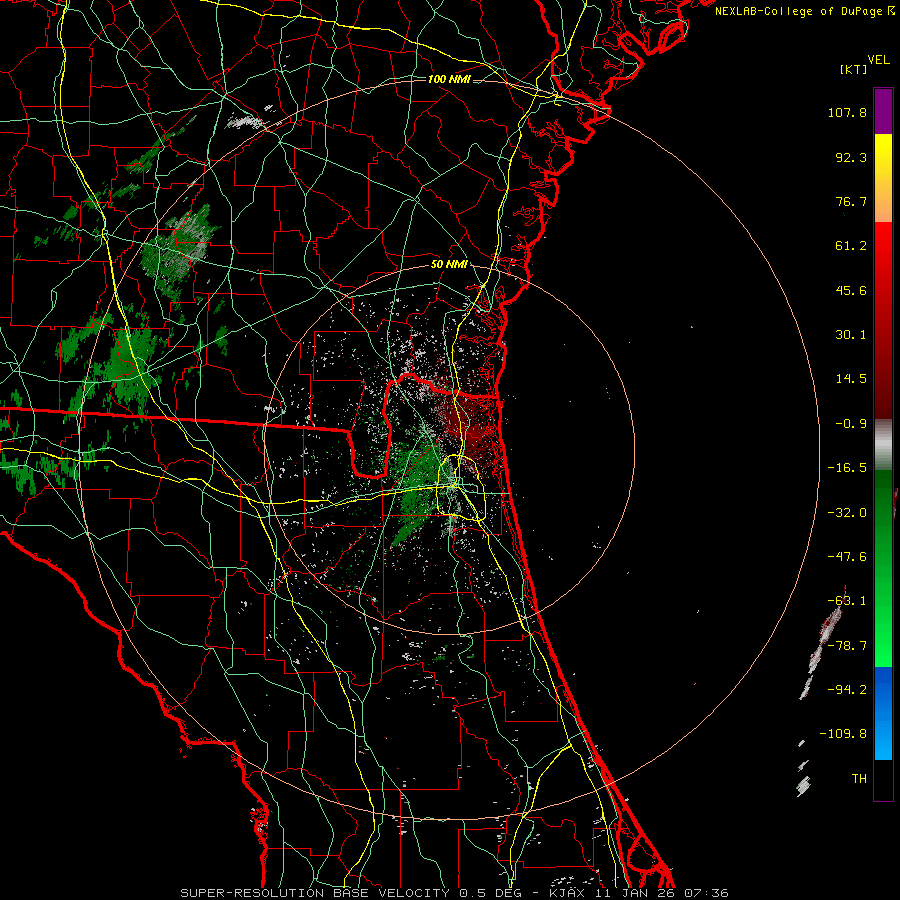Image resolution: width=900 pixels, height=900 pixels.
Task: Click the -109.8 velocity scale value
Action: tap(843, 734)
